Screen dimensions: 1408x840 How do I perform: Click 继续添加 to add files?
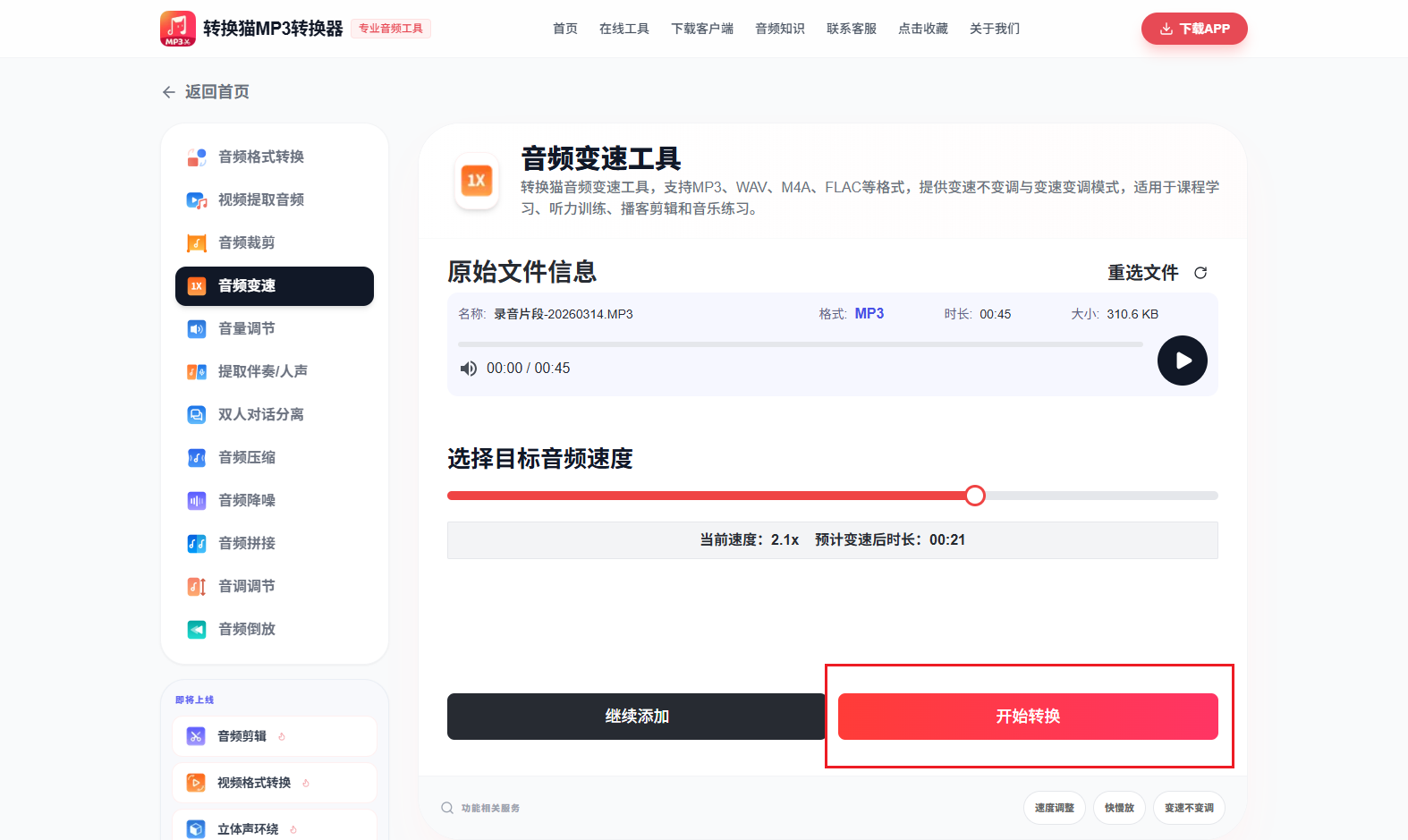636,717
